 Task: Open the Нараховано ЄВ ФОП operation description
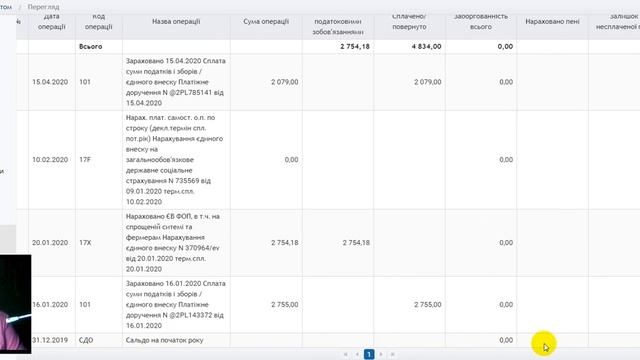(173, 243)
